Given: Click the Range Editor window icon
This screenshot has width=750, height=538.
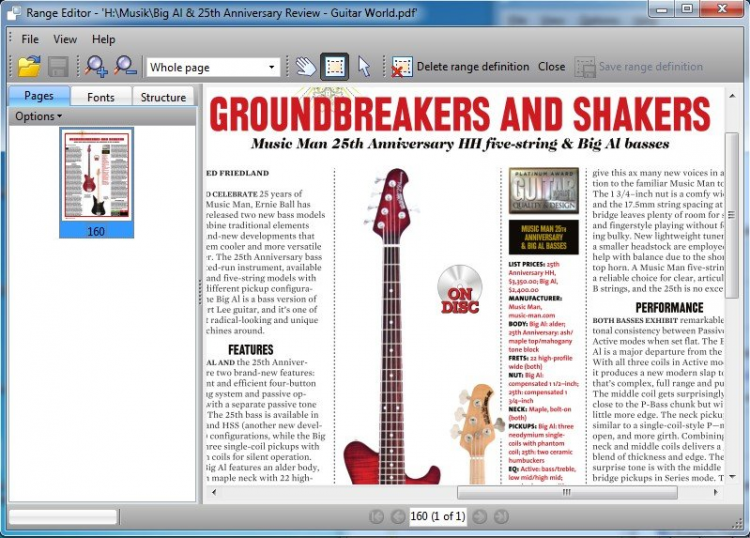Looking at the screenshot, I should coord(13,13).
